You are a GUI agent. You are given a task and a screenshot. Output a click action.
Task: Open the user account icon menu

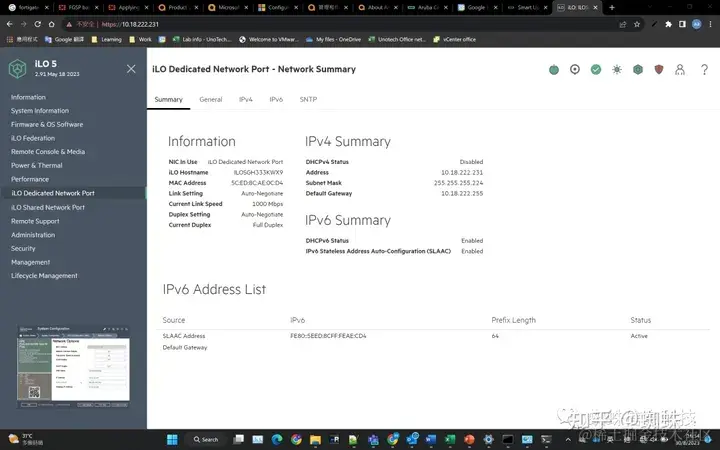coord(680,69)
